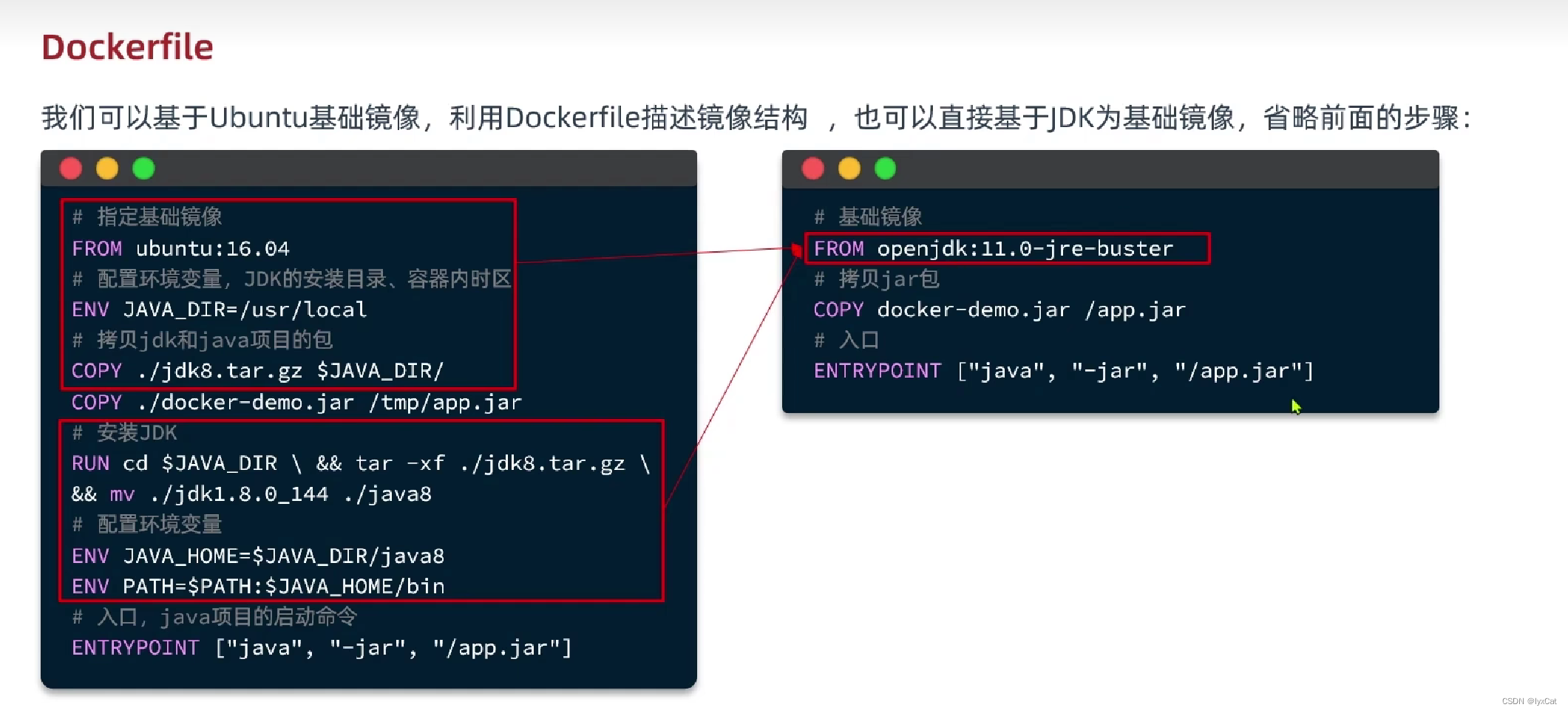Click the red close dot on right code window
The height and width of the screenshot is (713, 1568).
[x=813, y=168]
